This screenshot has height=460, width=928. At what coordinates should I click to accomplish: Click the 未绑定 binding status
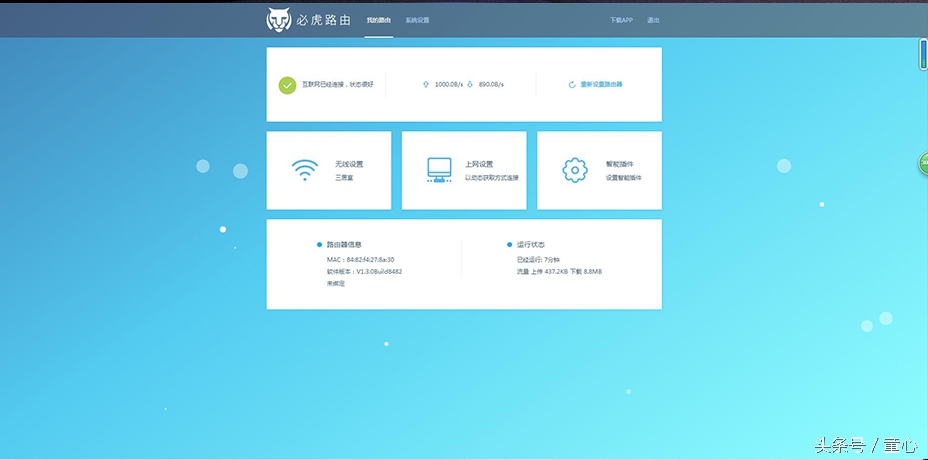(336, 284)
